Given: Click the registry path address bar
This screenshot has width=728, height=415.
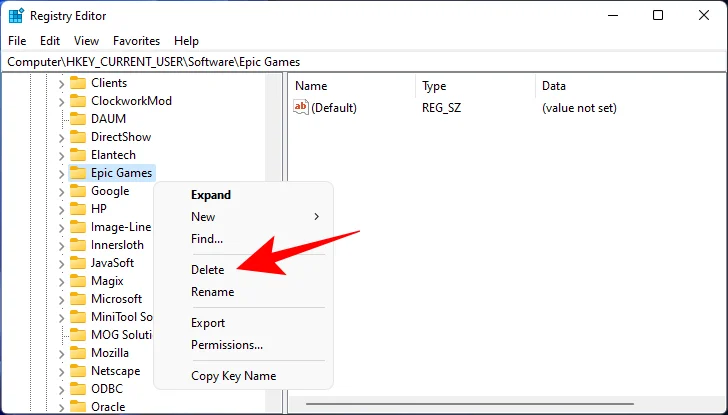Looking at the screenshot, I should [360, 62].
